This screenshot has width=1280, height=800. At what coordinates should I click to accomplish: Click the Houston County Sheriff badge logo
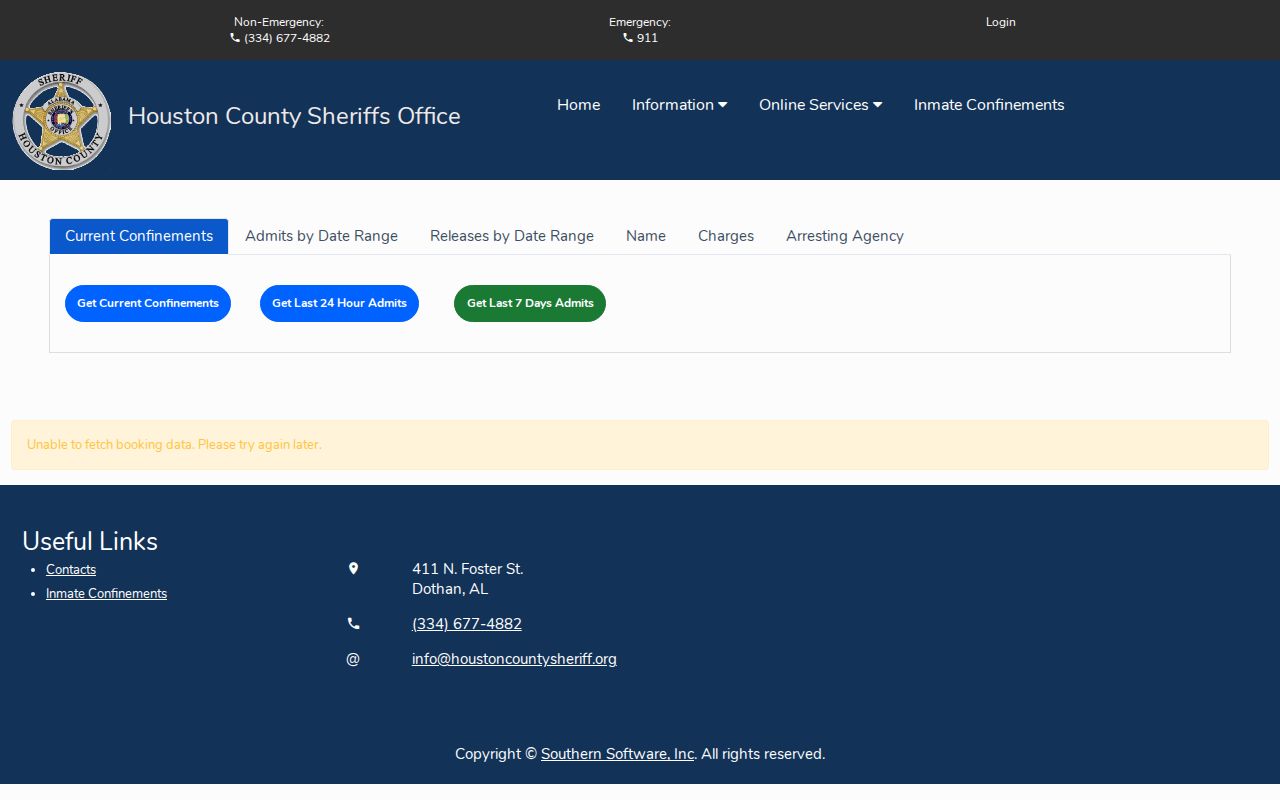[x=62, y=120]
